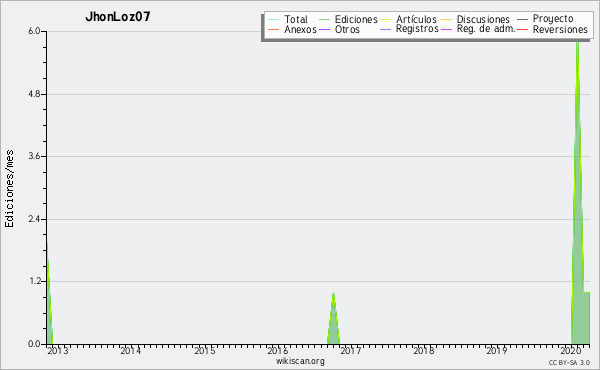The image size is (600, 370).
Task: Click the 2015 x-axis label
Action: 204,351
